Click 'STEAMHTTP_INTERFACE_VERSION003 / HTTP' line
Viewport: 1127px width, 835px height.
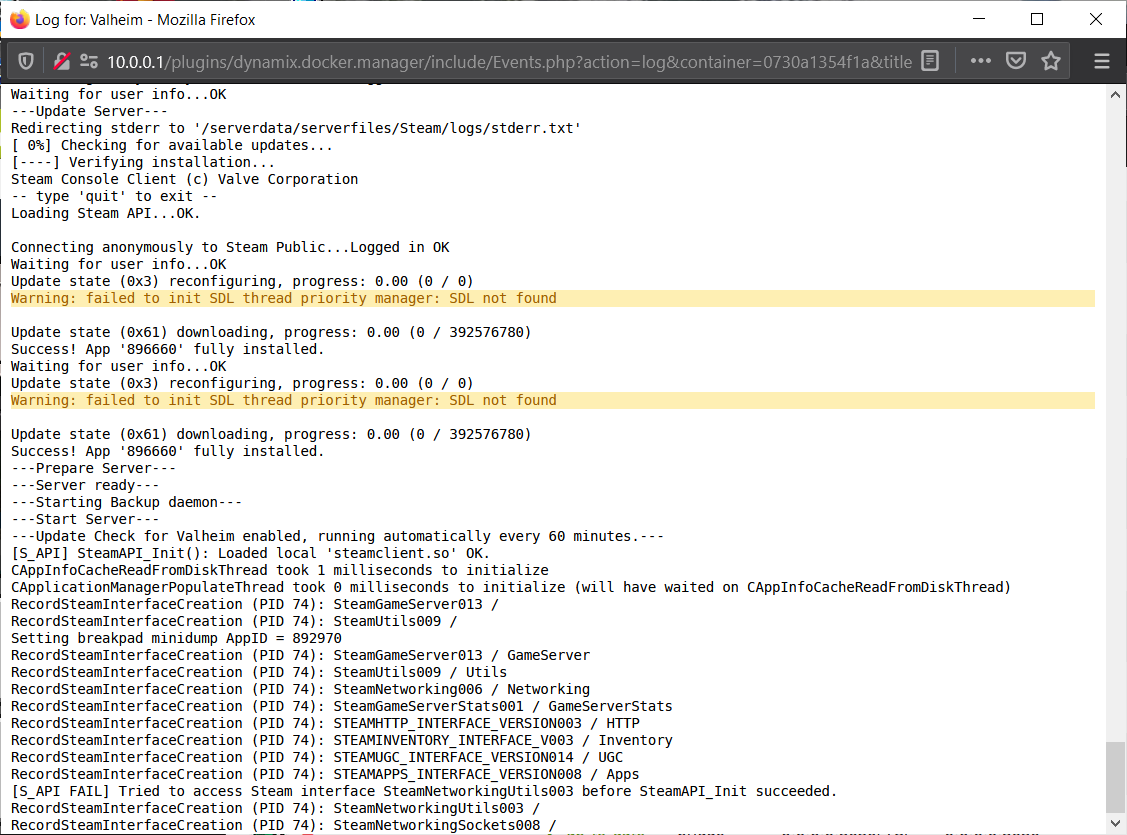pyautogui.click(x=325, y=724)
